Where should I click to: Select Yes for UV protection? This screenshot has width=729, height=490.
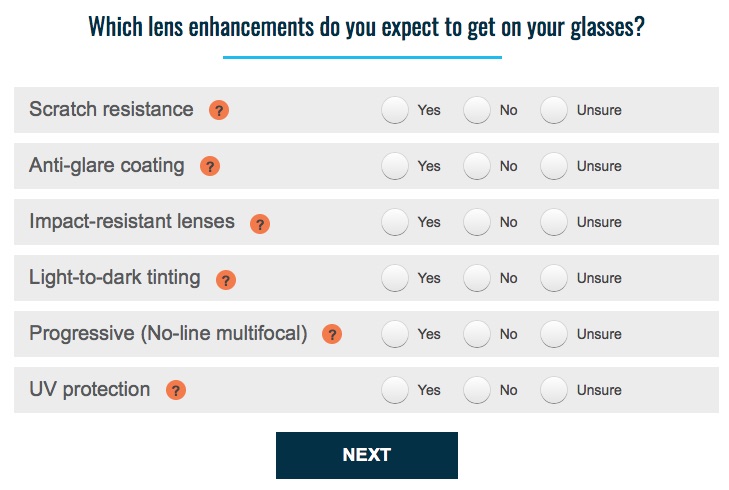[395, 390]
